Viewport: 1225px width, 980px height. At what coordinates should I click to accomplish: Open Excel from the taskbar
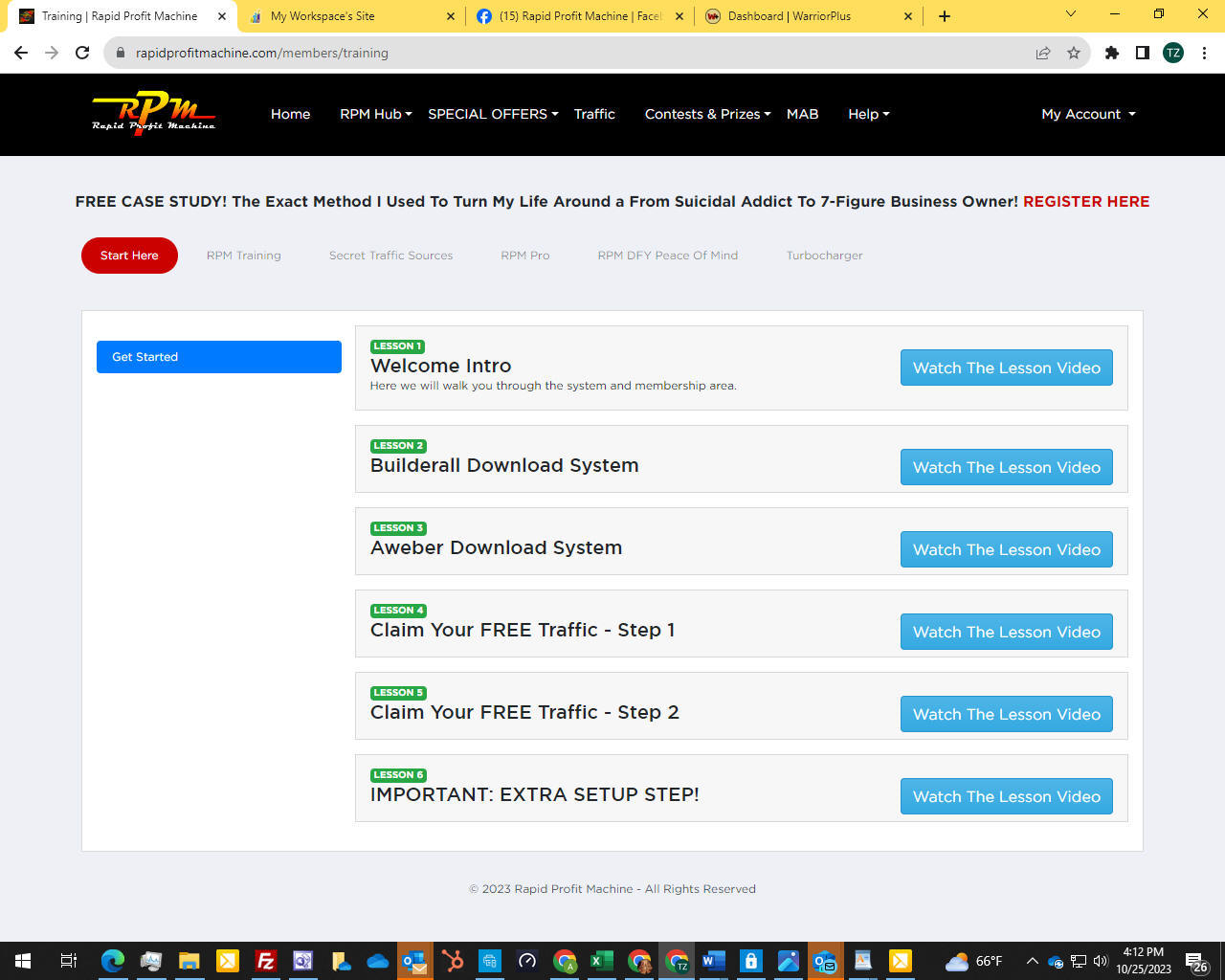pos(602,961)
